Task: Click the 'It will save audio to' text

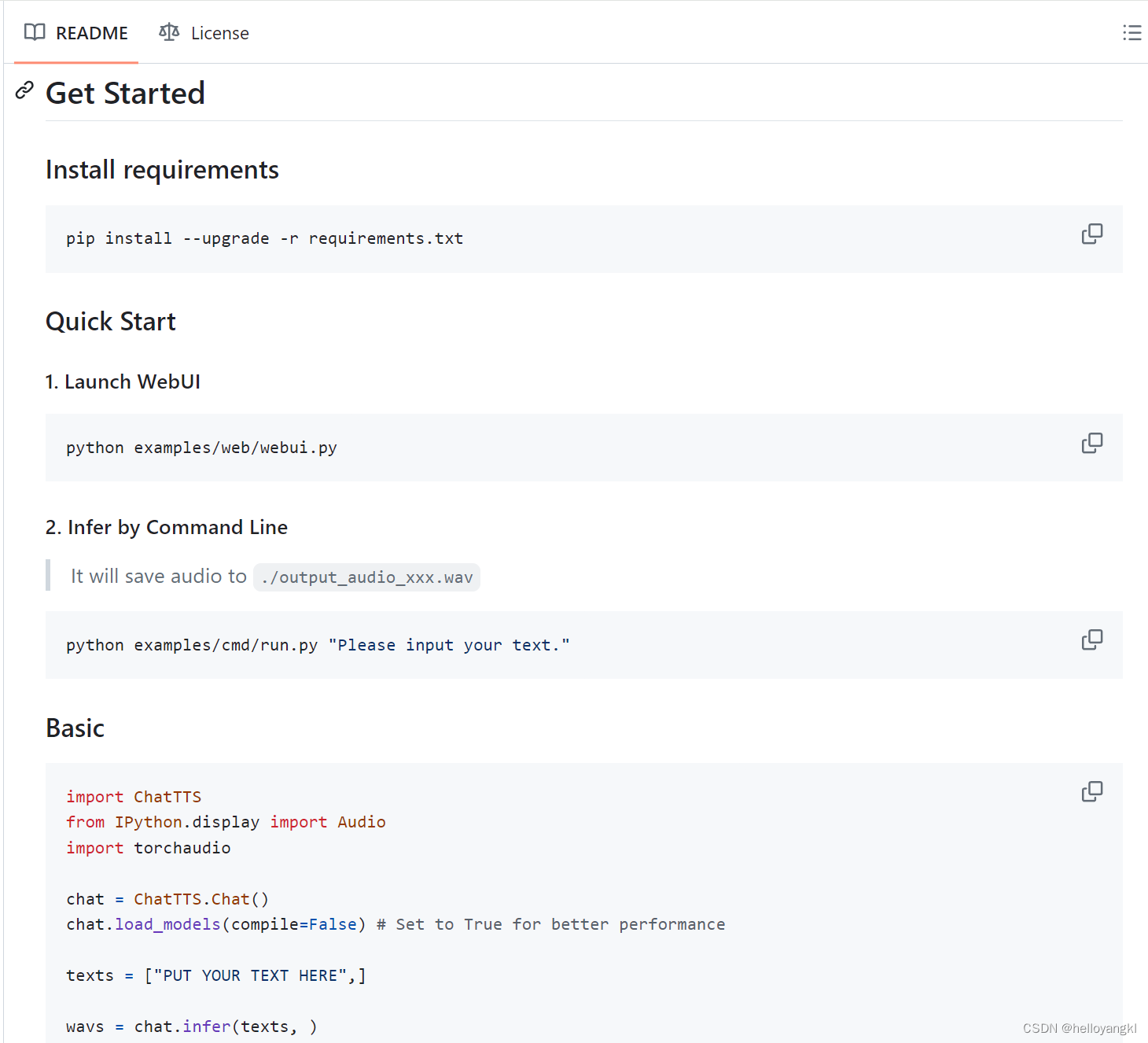Action: 159,577
